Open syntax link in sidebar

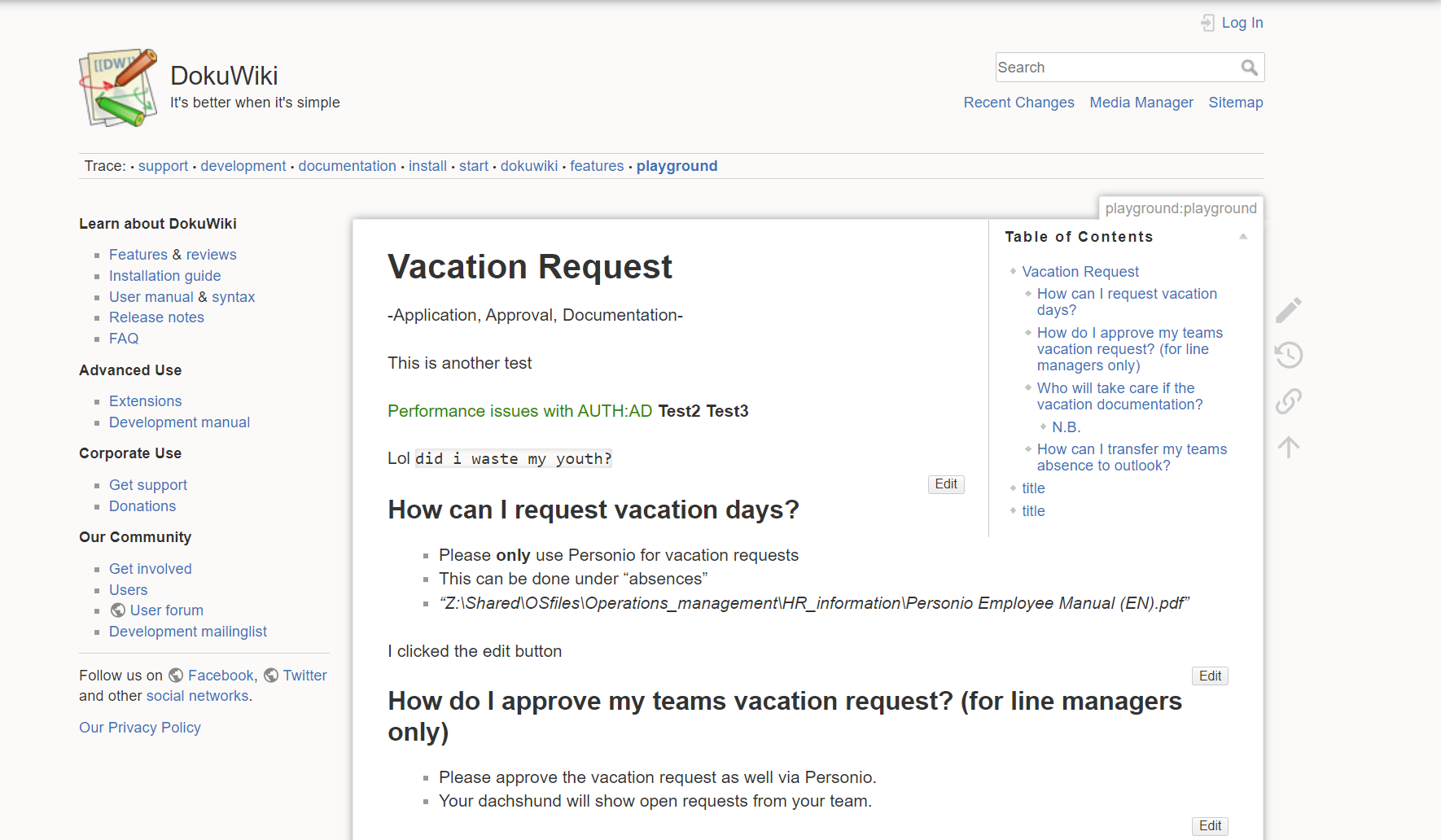click(x=234, y=297)
